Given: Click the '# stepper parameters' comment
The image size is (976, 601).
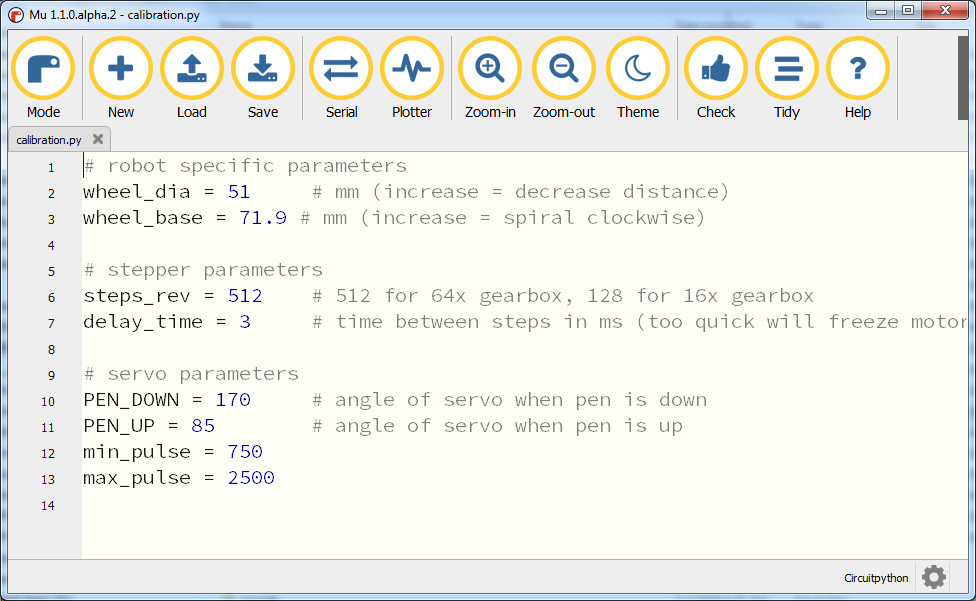Looking at the screenshot, I should coord(203,269).
